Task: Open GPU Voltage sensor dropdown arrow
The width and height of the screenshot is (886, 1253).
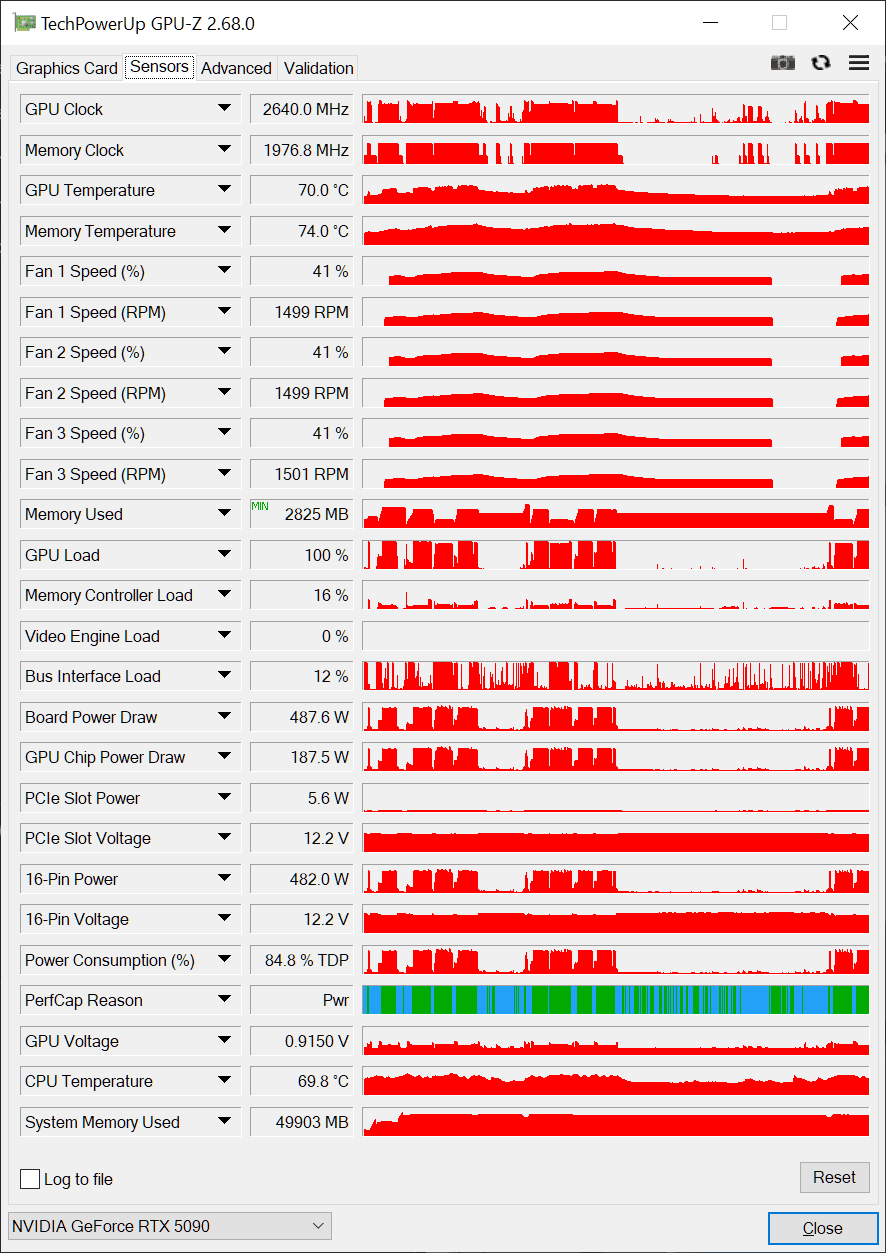Action: click(x=224, y=1040)
